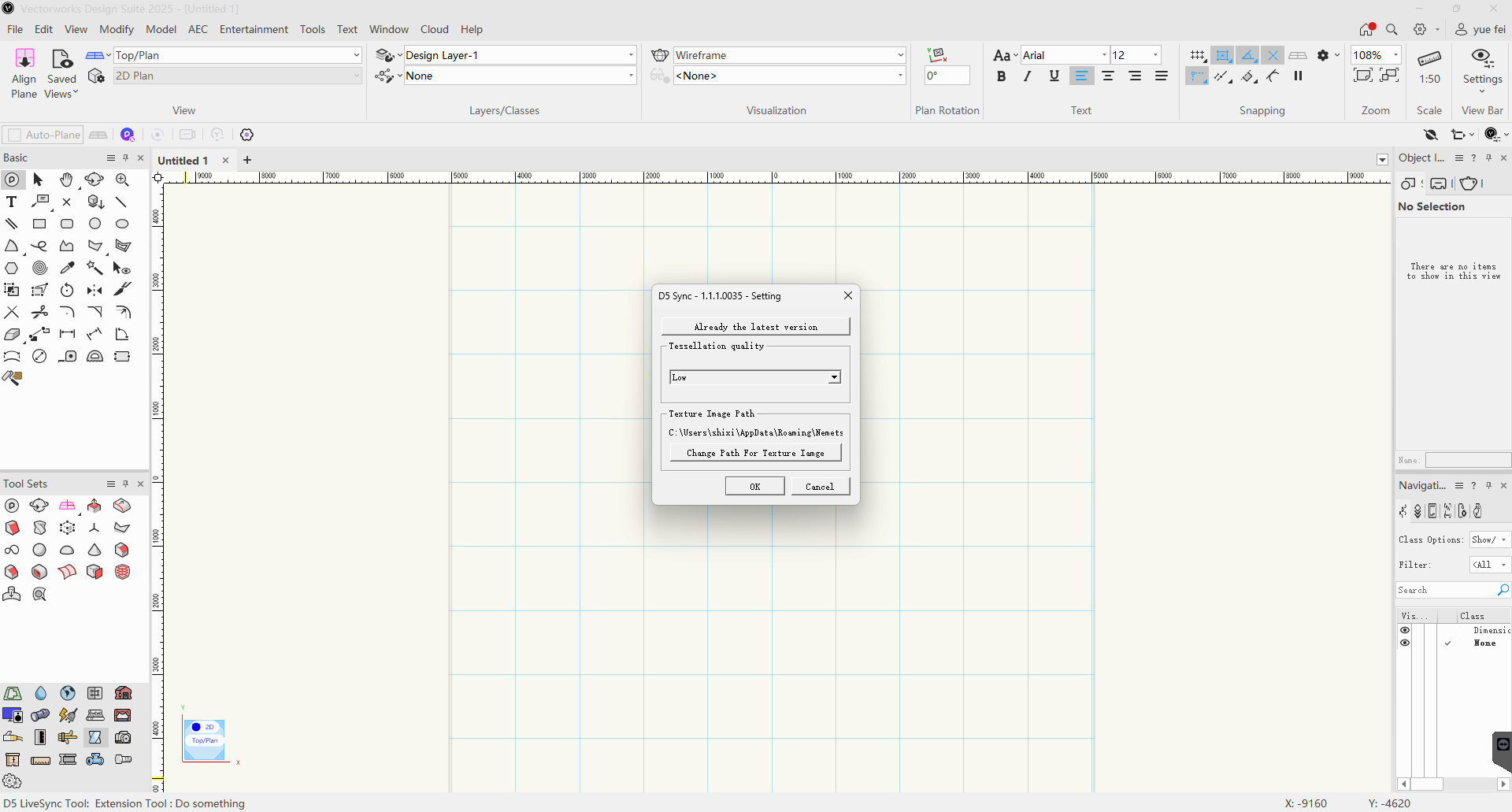1512x812 pixels.
Task: Open the Entertainment menu
Action: [254, 29]
